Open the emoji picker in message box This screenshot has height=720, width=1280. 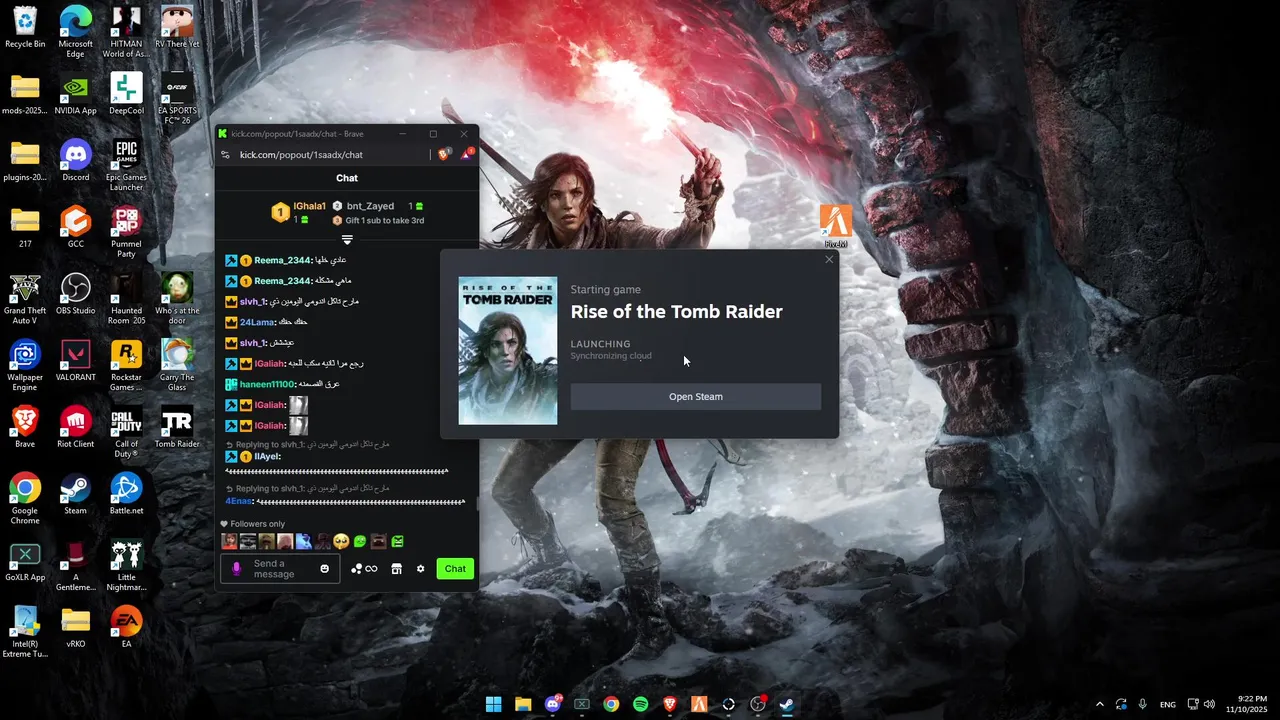(324, 569)
